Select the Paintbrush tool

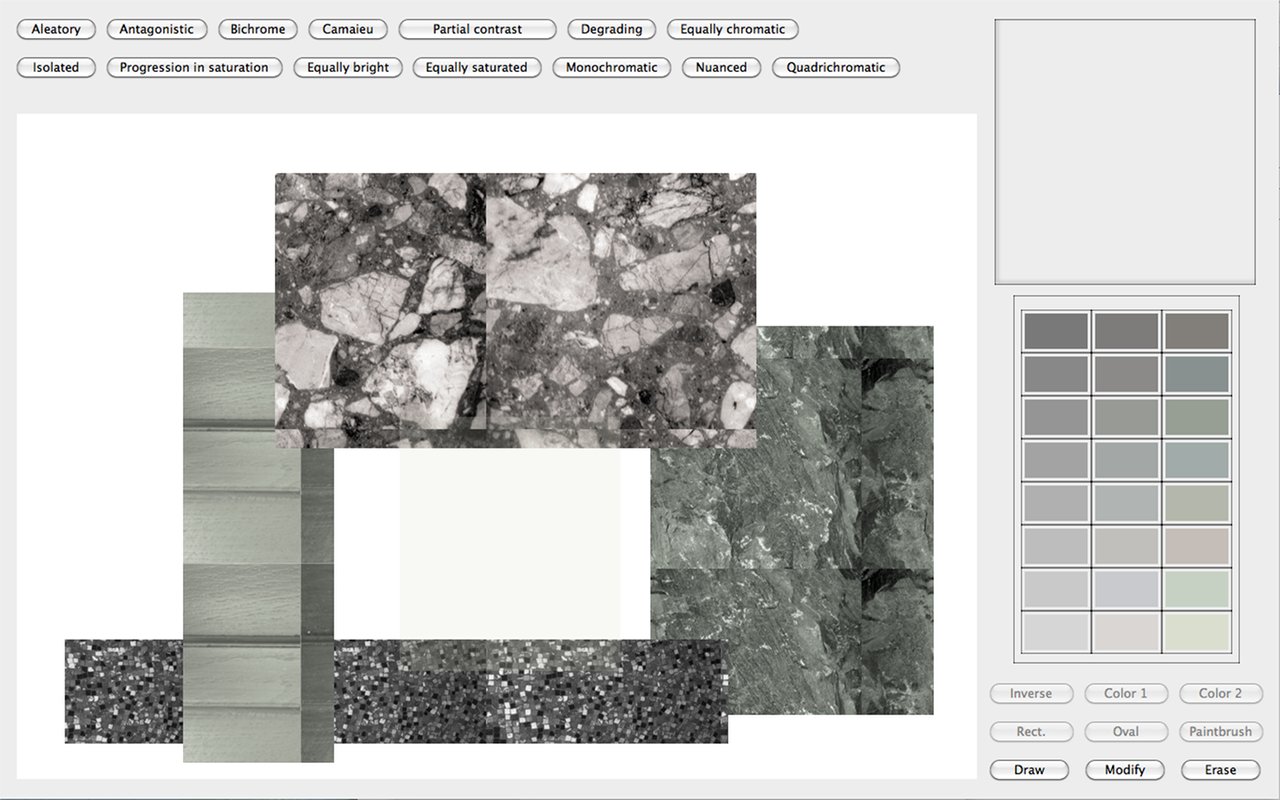(x=1220, y=731)
